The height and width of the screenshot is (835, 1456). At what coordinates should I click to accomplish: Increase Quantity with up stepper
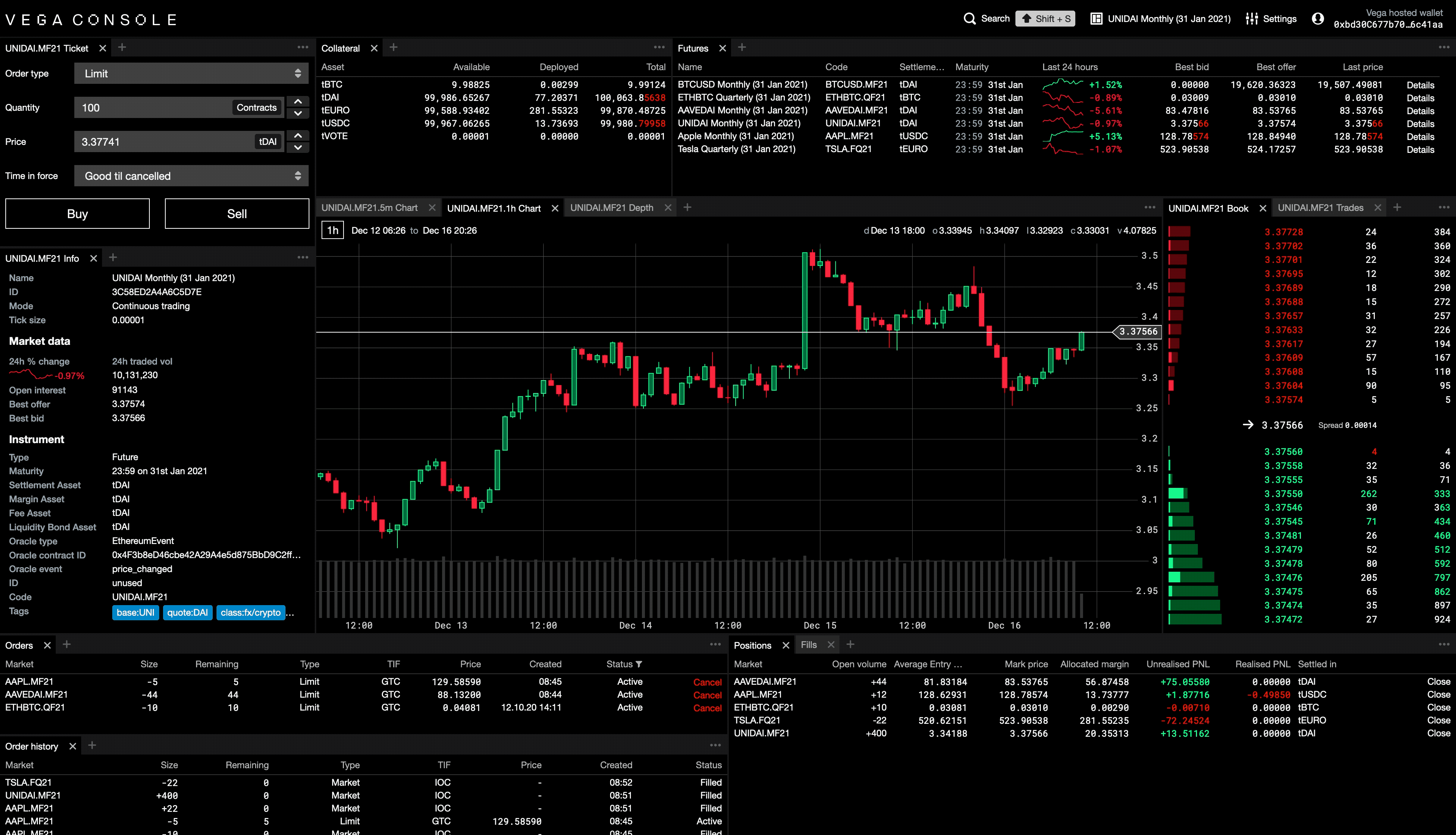(298, 102)
